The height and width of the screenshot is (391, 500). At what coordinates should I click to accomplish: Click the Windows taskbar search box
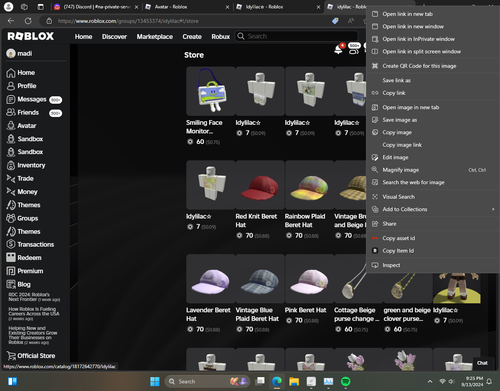click(207, 381)
